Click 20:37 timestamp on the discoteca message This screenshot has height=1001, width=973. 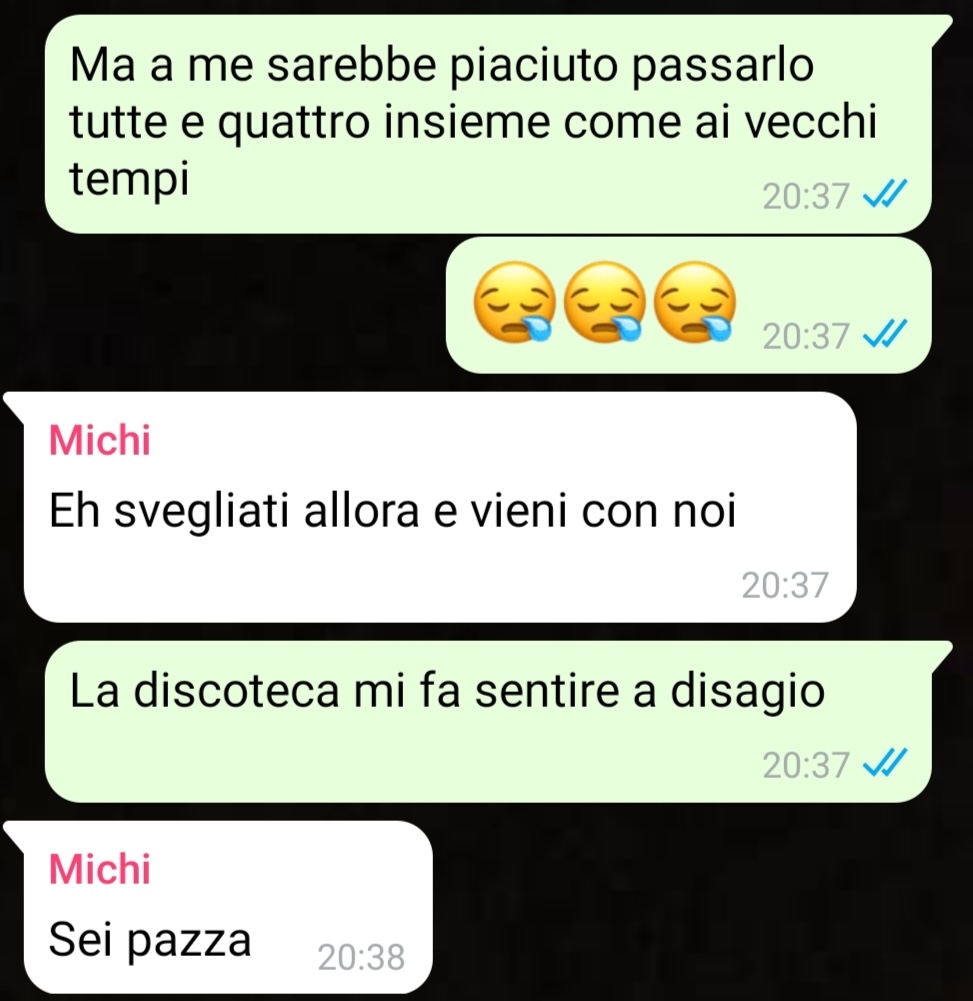[806, 764]
